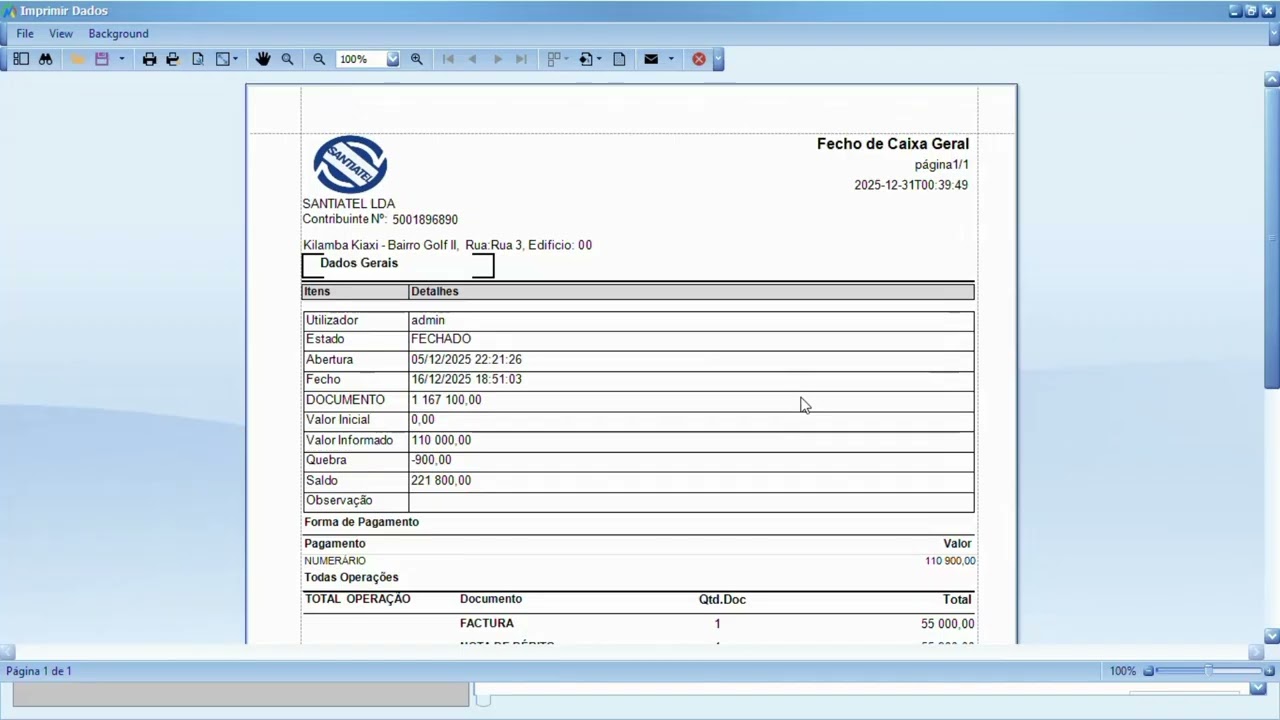1280x720 pixels.
Task: Click the vertical scrollbar thumb
Action: (1272, 238)
